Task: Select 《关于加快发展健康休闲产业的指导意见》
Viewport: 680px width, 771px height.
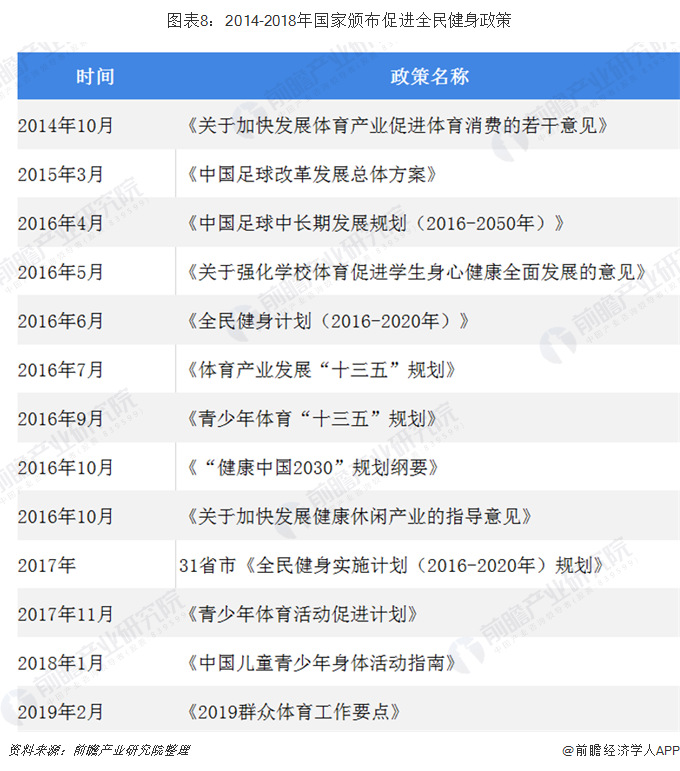Action: point(359,517)
